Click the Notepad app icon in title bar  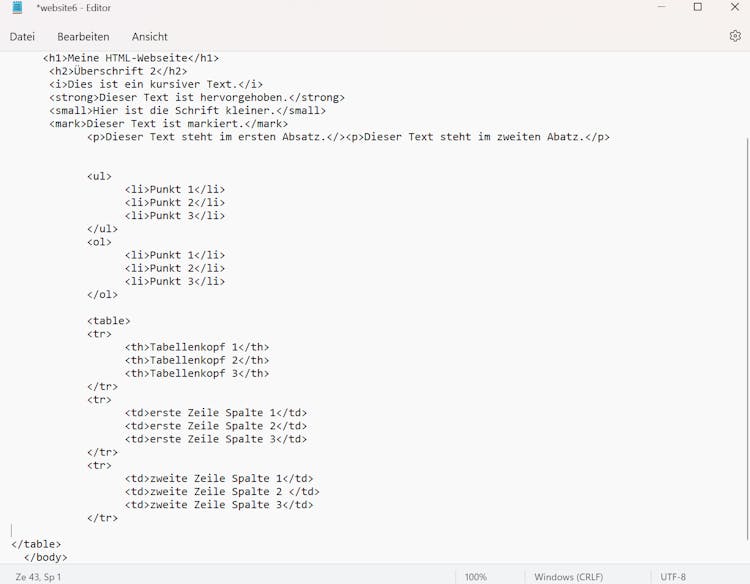pos(17,8)
